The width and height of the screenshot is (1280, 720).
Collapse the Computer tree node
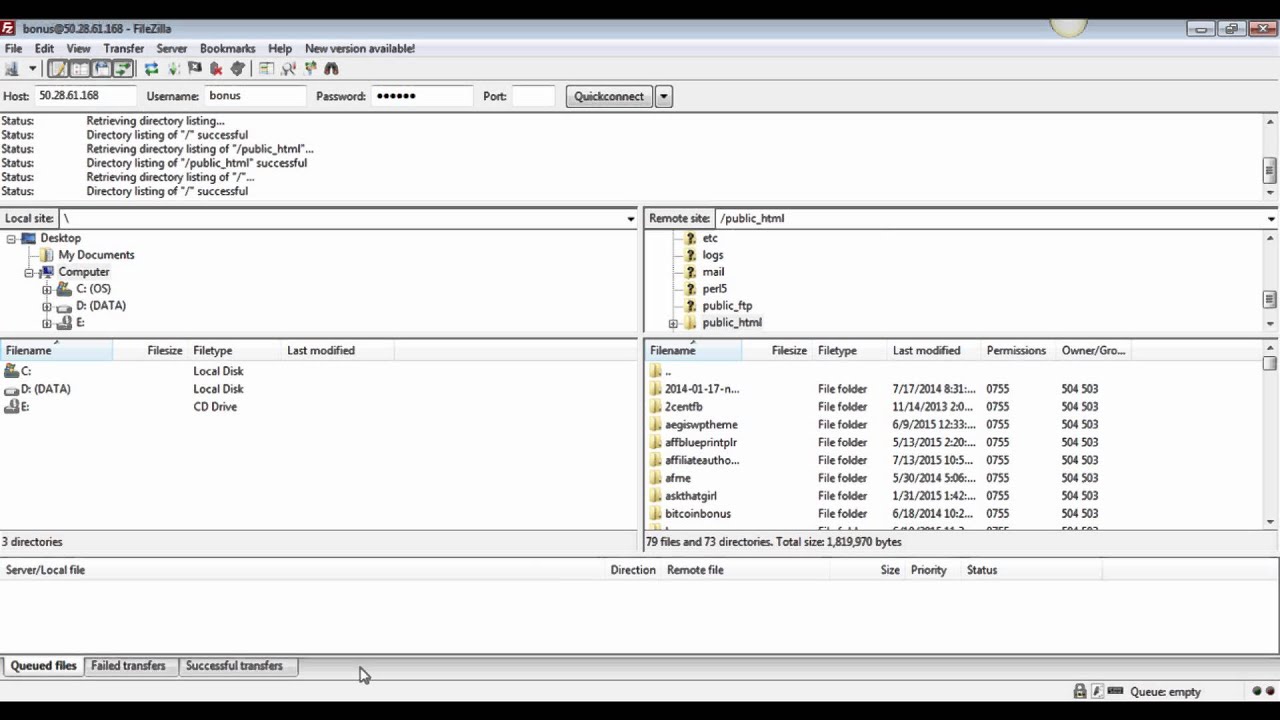29,272
